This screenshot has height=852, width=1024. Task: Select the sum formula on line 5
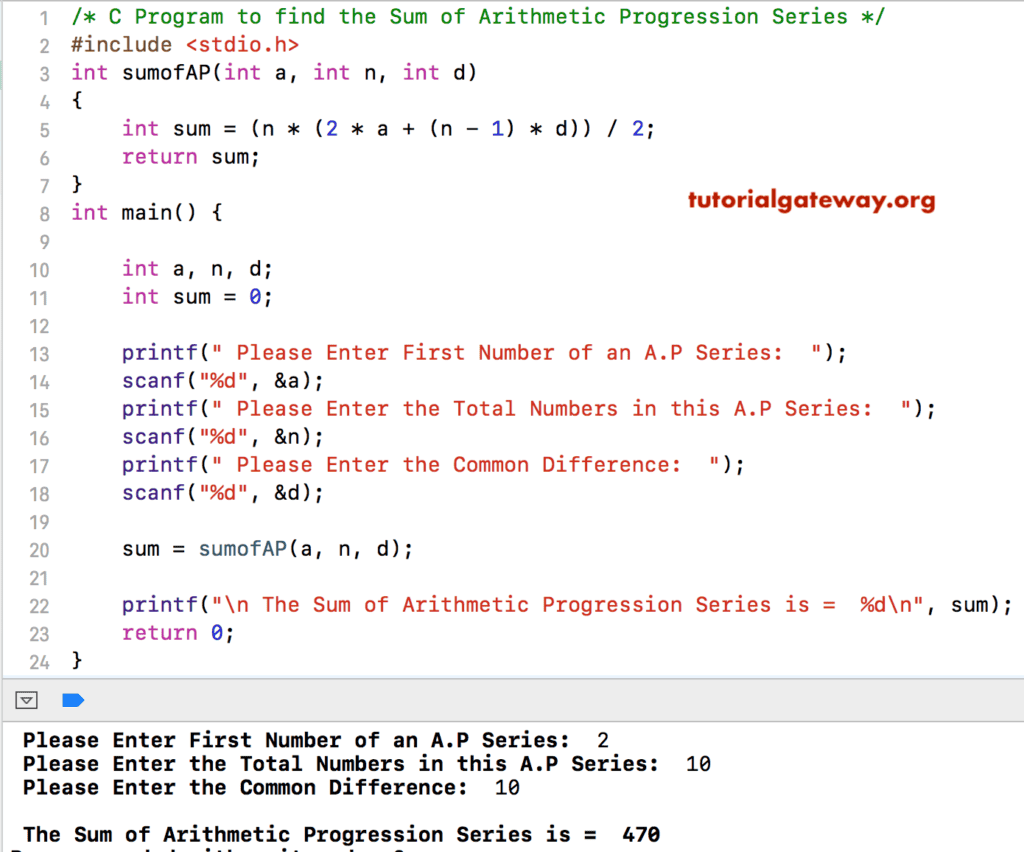(390, 128)
